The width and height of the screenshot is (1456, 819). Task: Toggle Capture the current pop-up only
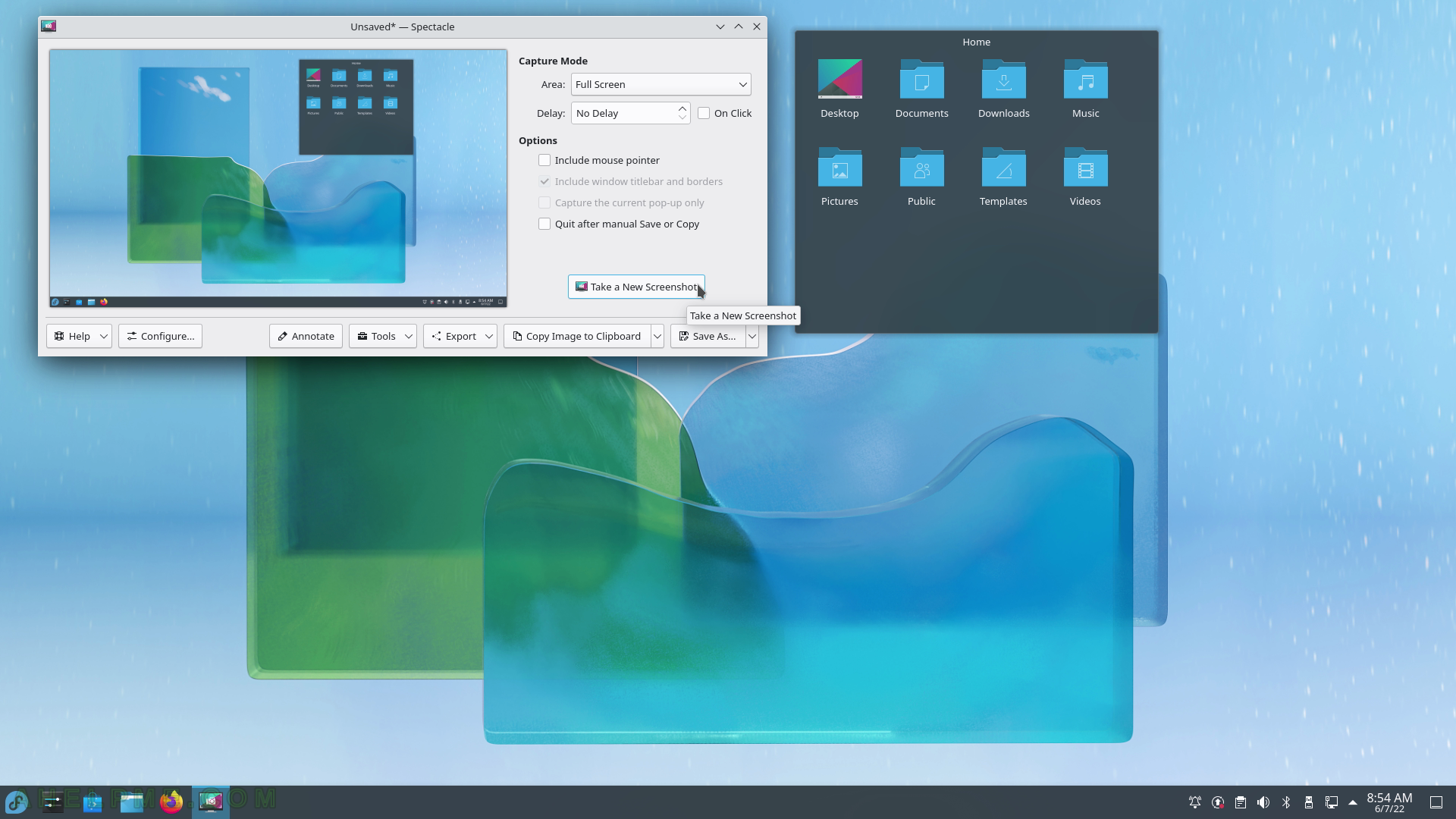[544, 202]
